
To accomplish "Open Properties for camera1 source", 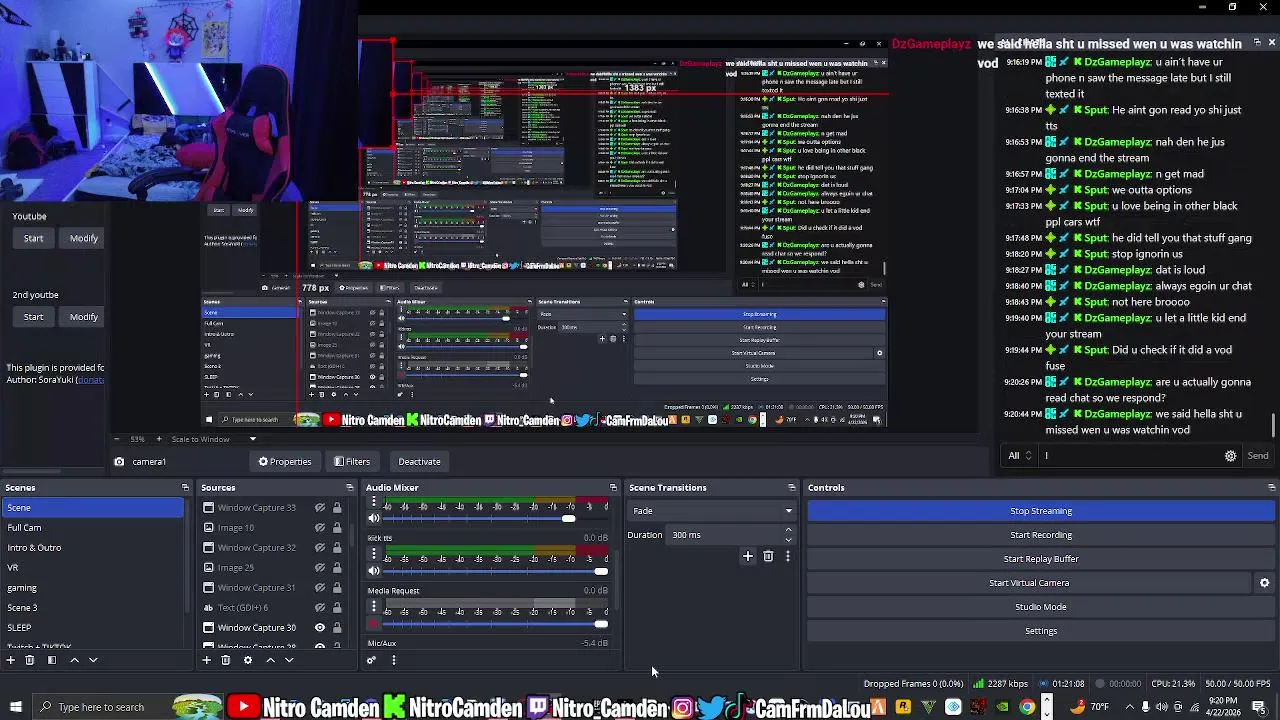I will tap(285, 462).
